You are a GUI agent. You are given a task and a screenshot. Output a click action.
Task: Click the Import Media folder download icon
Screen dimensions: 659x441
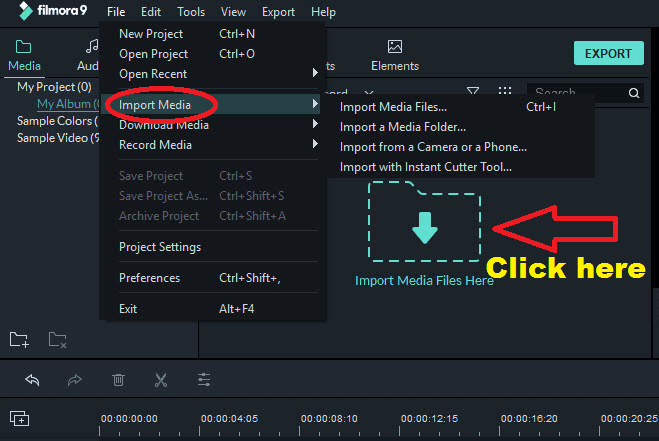click(x=424, y=222)
